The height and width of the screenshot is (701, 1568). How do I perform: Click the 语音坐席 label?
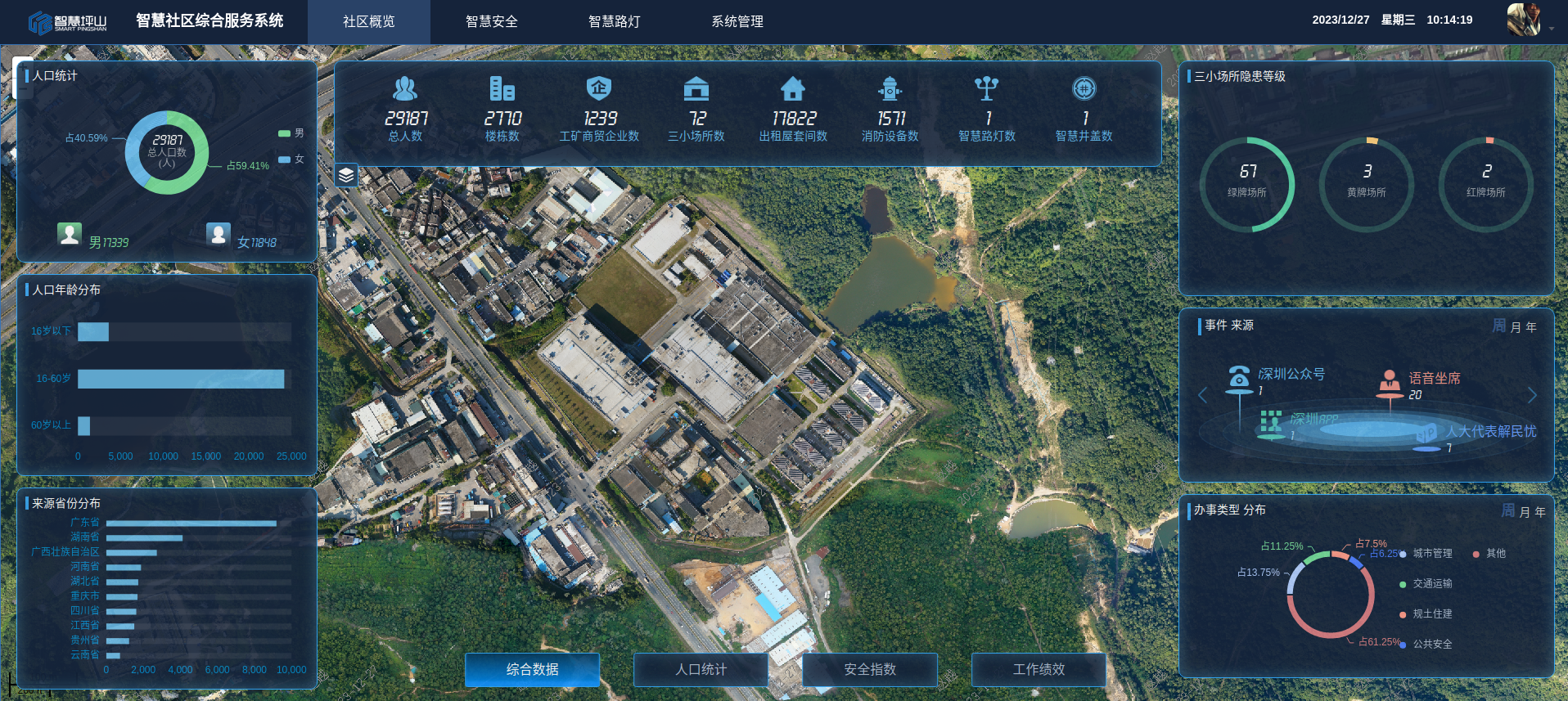pyautogui.click(x=1435, y=378)
